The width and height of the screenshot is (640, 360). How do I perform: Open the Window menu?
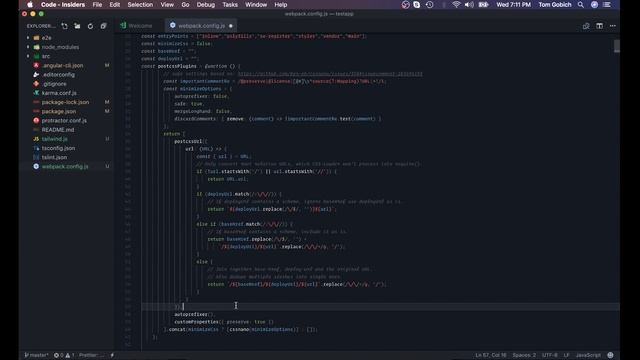[x=256, y=5]
